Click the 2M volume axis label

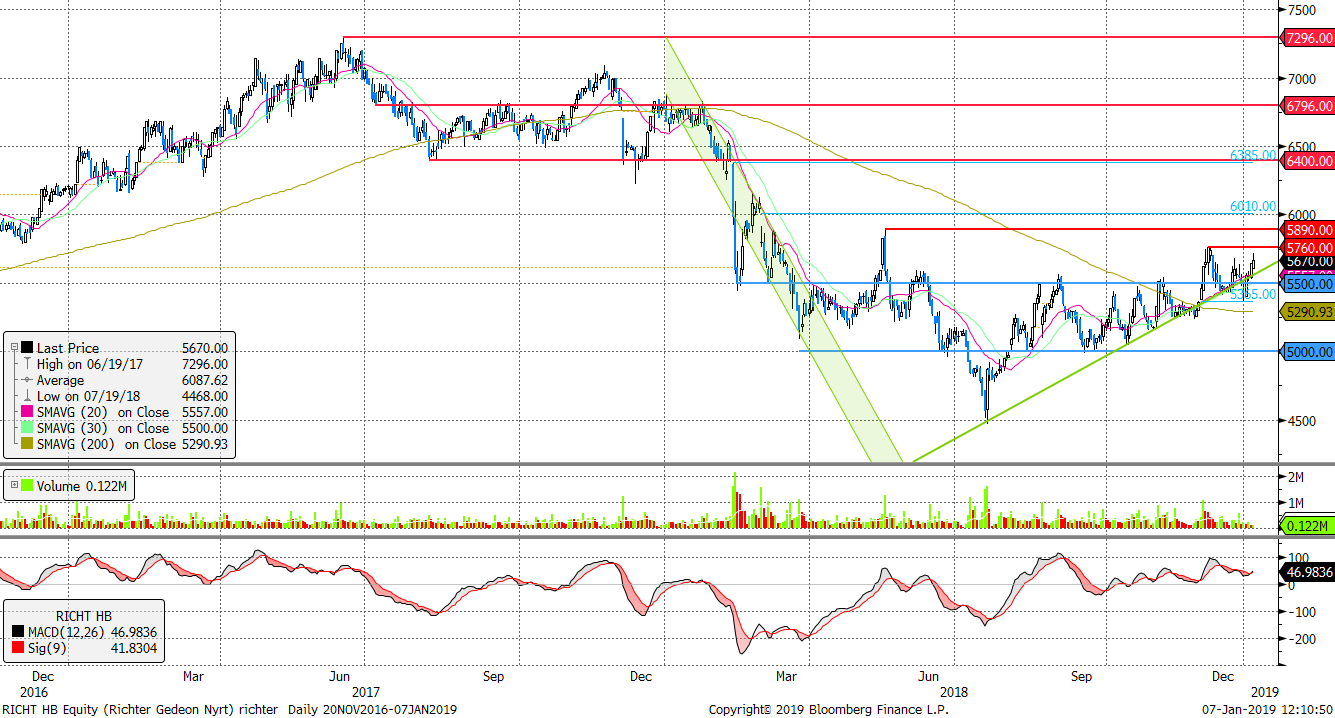[x=1296, y=476]
